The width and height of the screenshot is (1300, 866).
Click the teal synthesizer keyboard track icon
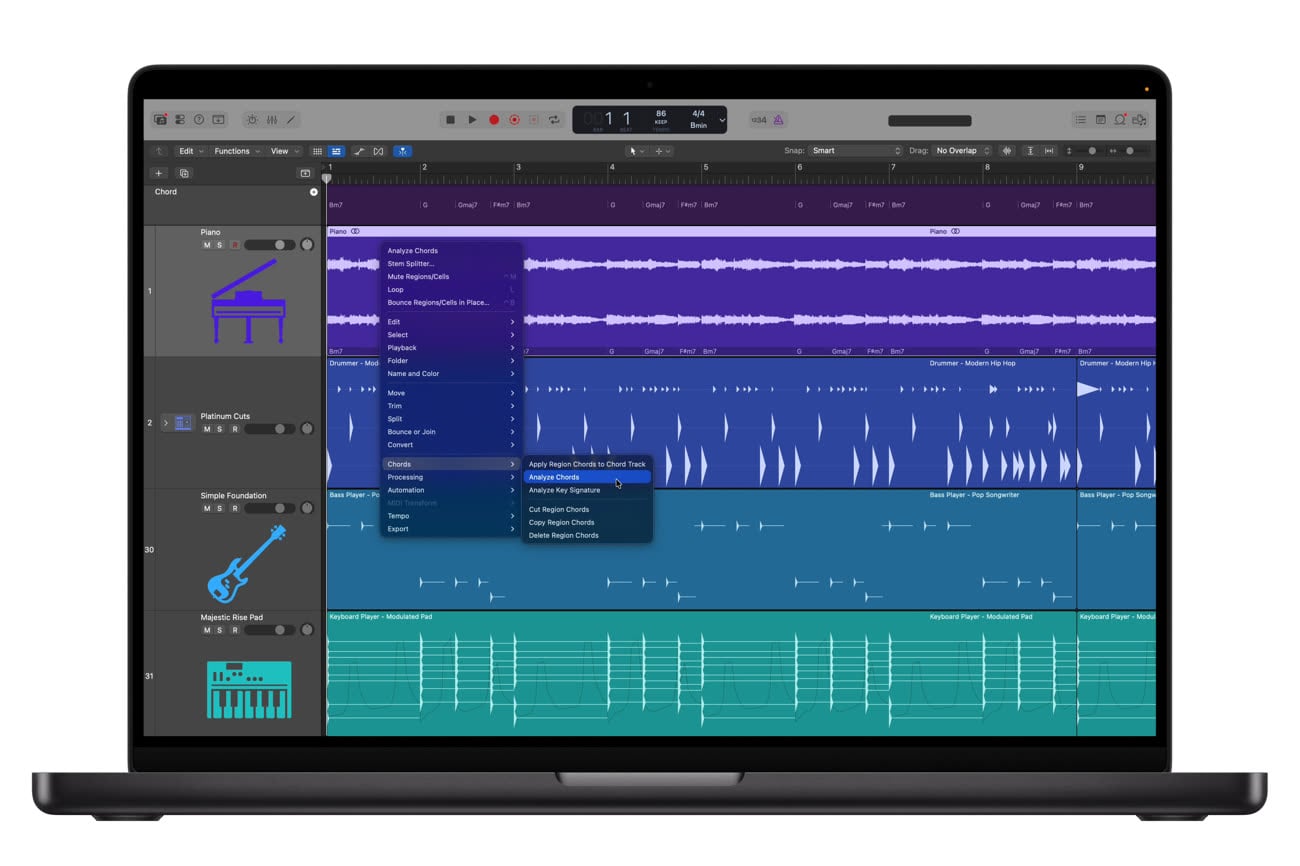point(249,689)
